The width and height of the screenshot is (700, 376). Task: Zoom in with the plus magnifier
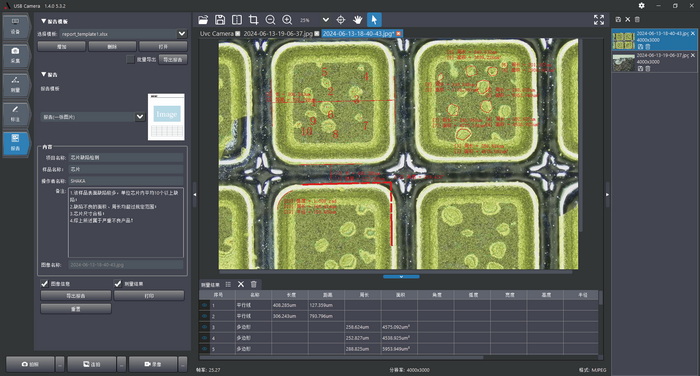(x=287, y=20)
